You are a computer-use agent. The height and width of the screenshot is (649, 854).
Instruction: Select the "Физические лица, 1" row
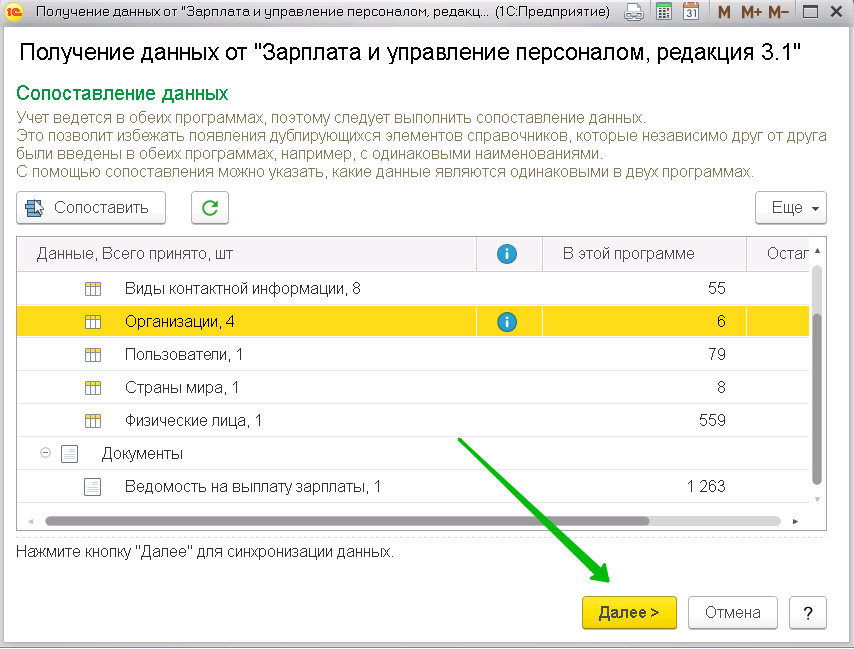(413, 420)
